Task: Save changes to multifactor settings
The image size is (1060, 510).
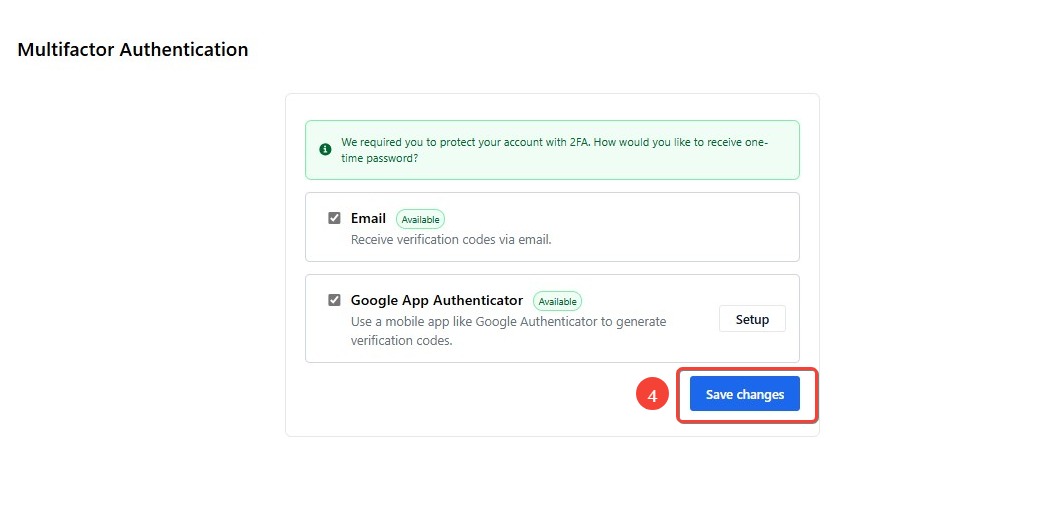Action: click(x=744, y=394)
